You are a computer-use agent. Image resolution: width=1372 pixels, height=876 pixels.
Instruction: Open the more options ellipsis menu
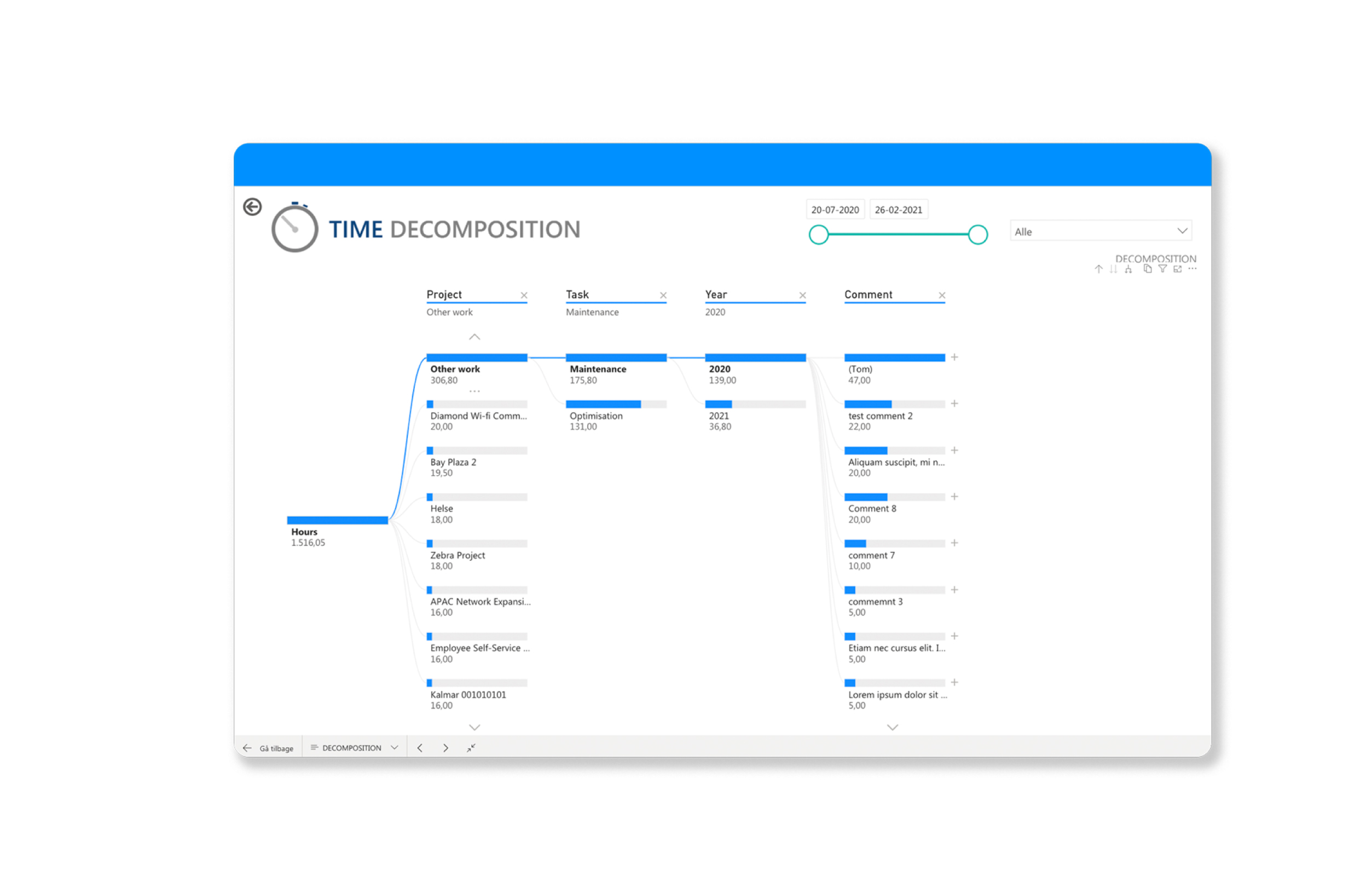pos(1192,268)
